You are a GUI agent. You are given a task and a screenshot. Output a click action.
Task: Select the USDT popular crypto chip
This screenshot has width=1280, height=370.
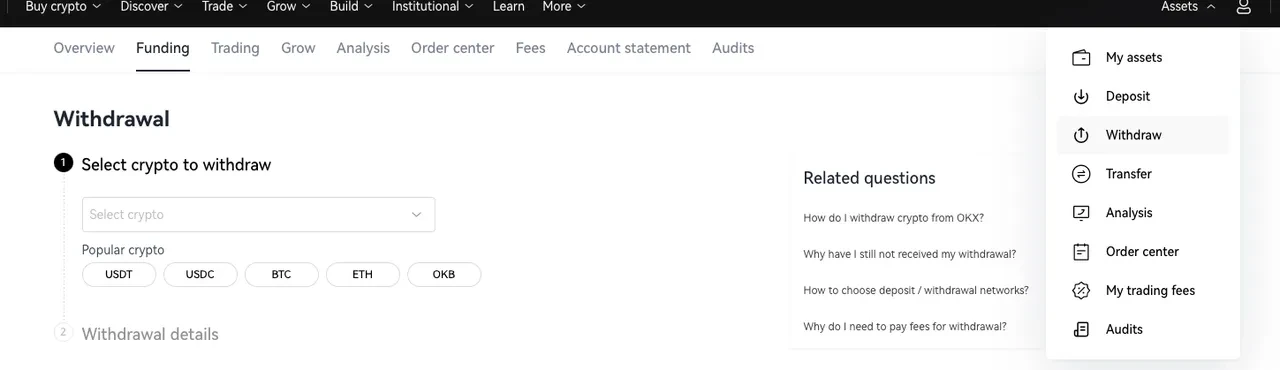coord(119,274)
